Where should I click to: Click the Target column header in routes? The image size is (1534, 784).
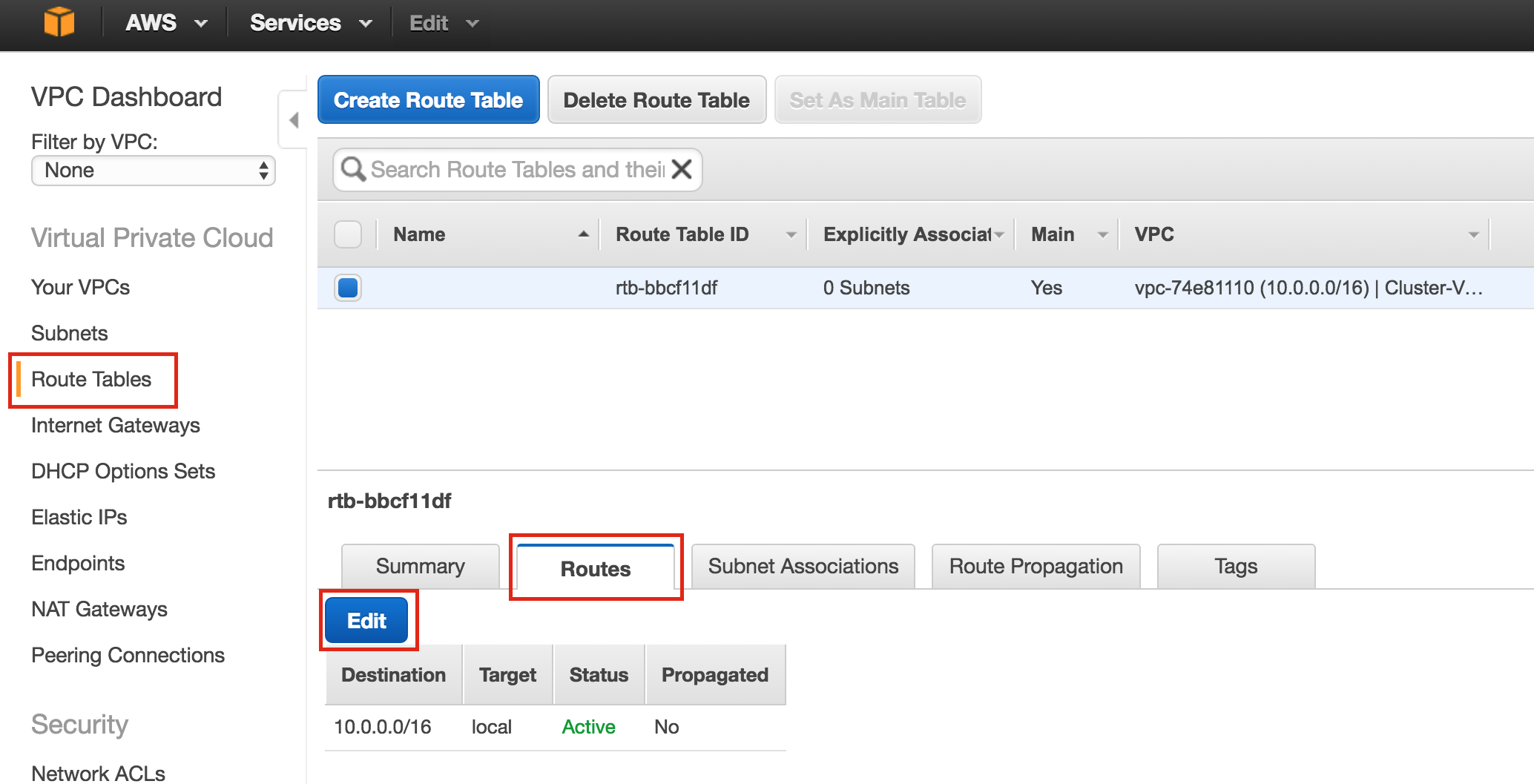pos(508,675)
